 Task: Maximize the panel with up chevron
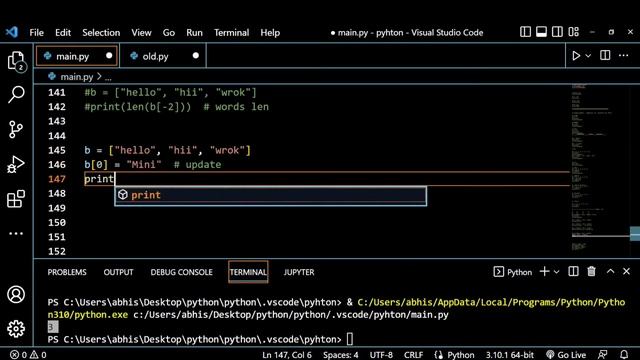tap(610, 271)
